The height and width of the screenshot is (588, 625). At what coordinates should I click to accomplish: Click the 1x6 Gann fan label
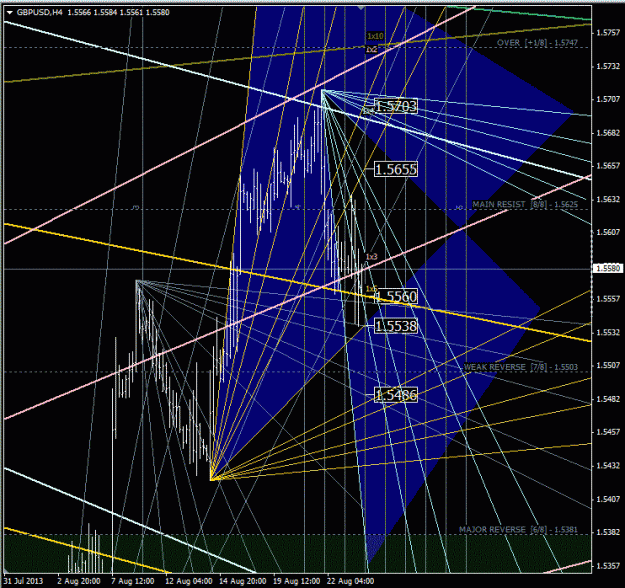pyautogui.click(x=371, y=289)
